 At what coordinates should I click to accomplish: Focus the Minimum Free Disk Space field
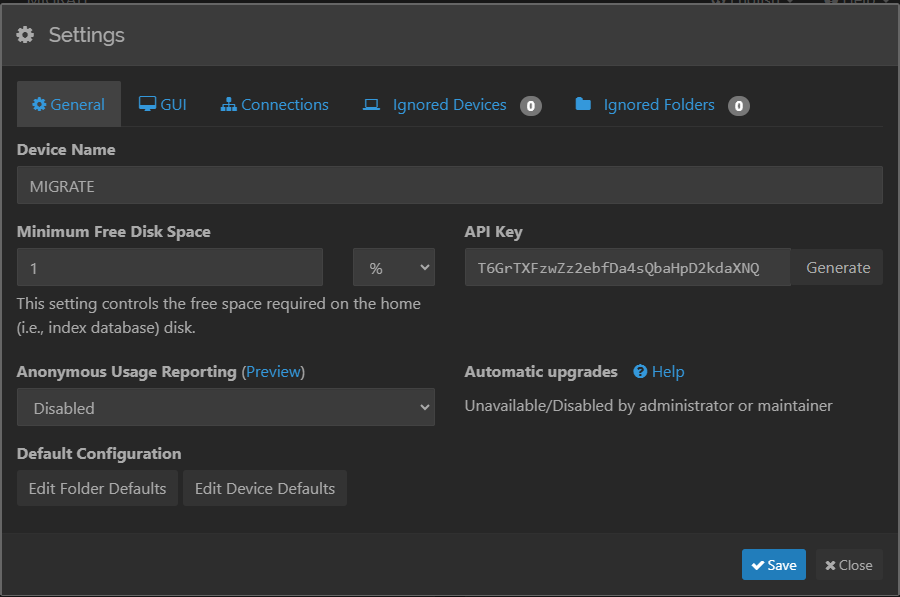(x=170, y=268)
